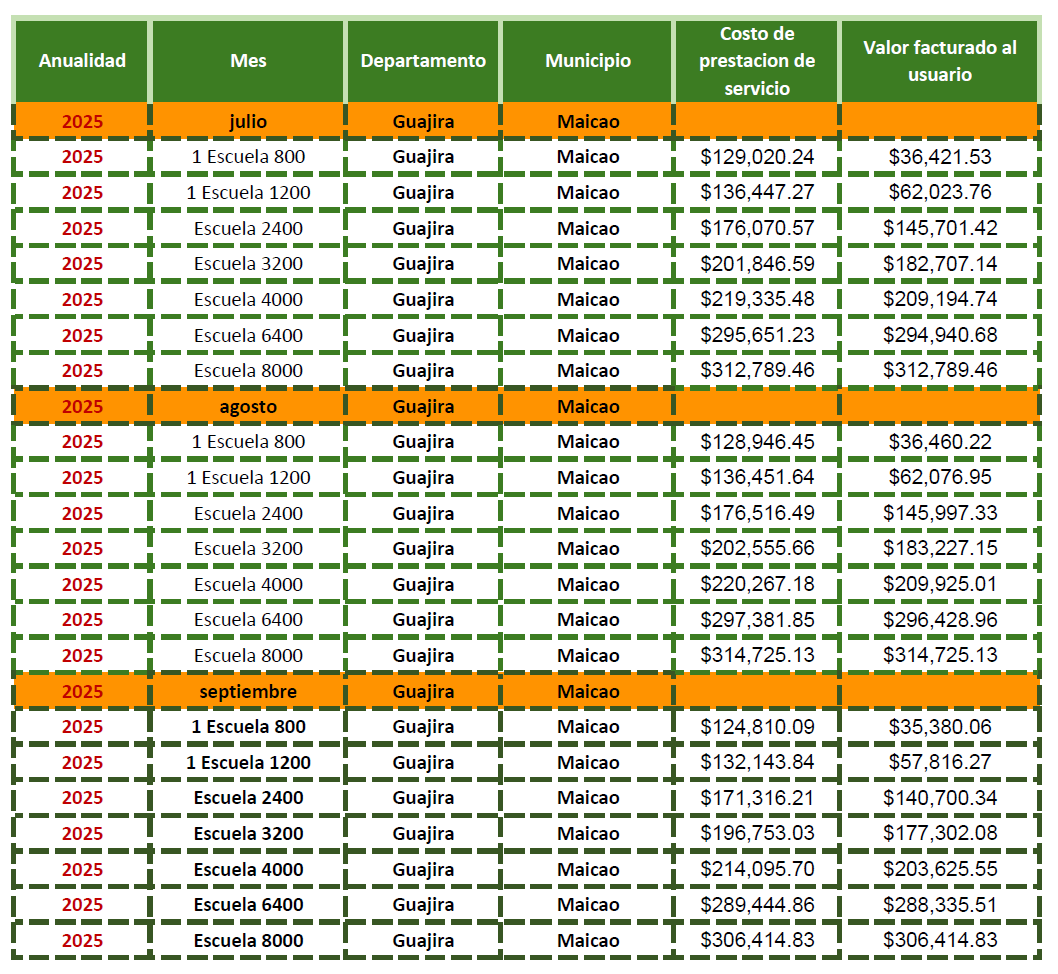Click the julio month row cell
Screen dimensions: 1058x974
coord(248,121)
